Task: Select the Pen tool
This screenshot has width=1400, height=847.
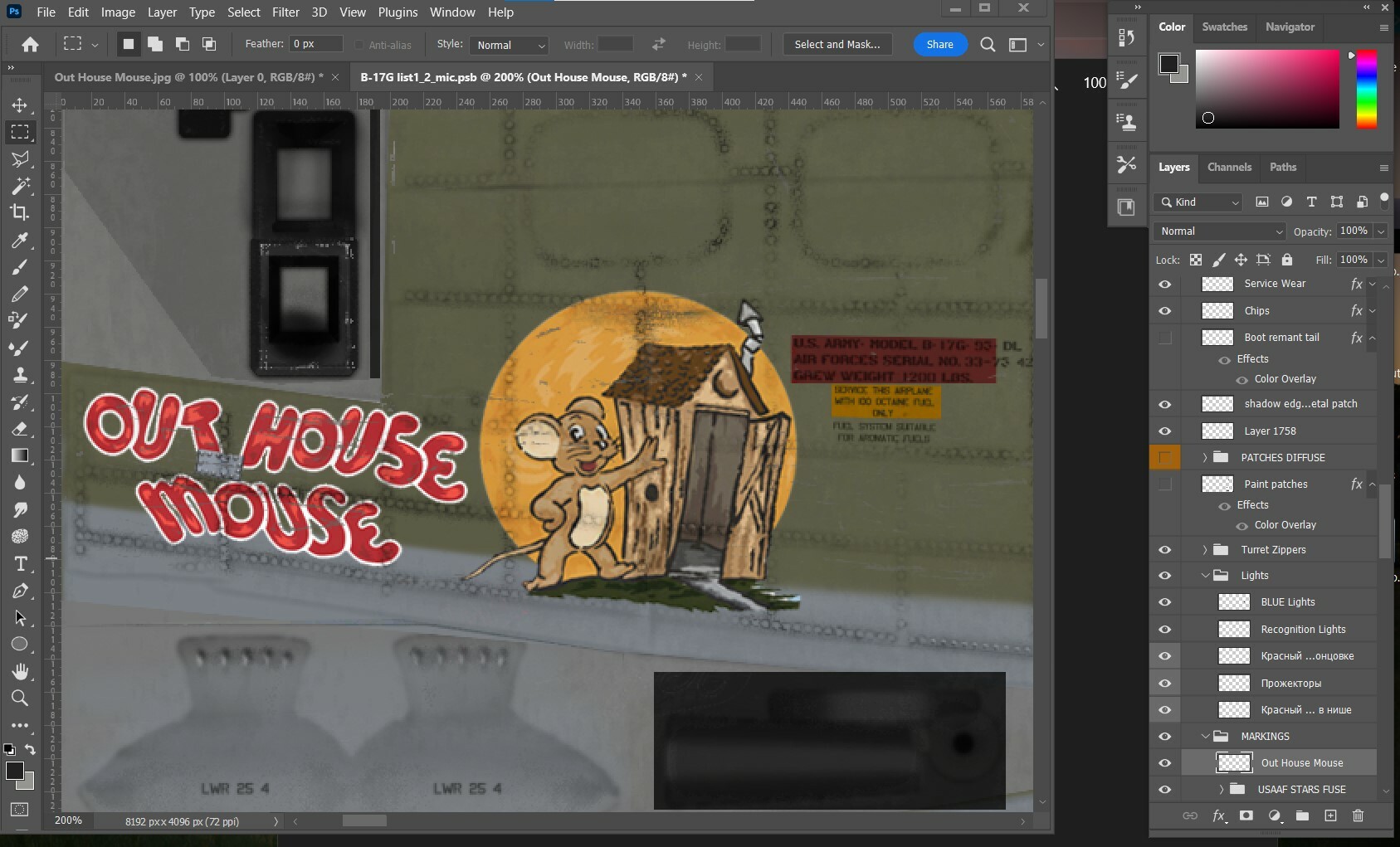Action: (20, 591)
